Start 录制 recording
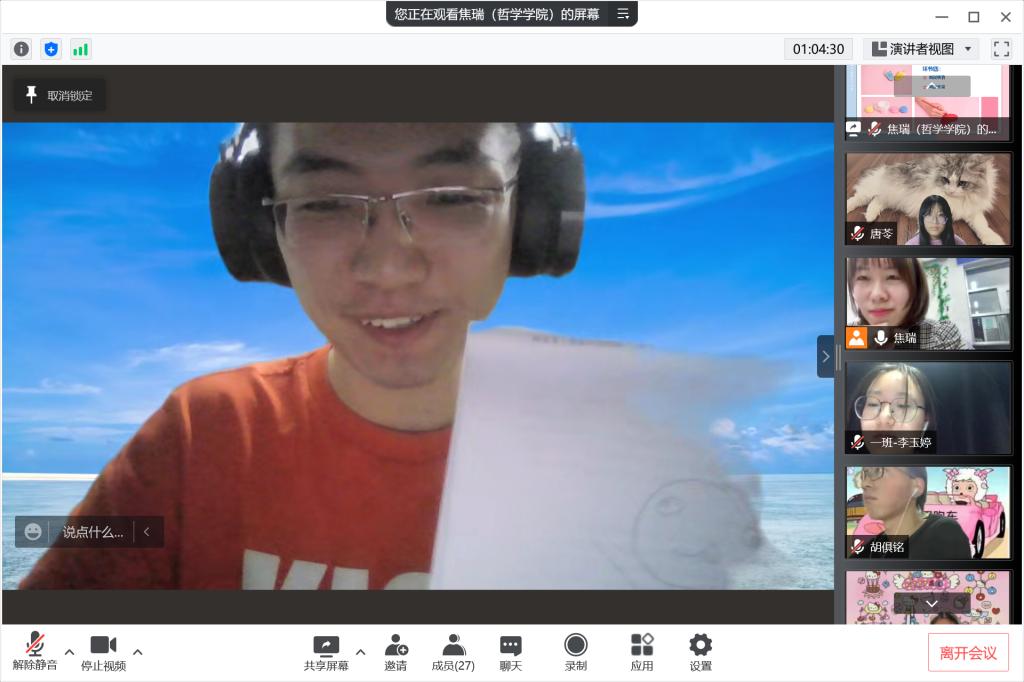Screen dimensions: 1024x682 tap(575, 652)
